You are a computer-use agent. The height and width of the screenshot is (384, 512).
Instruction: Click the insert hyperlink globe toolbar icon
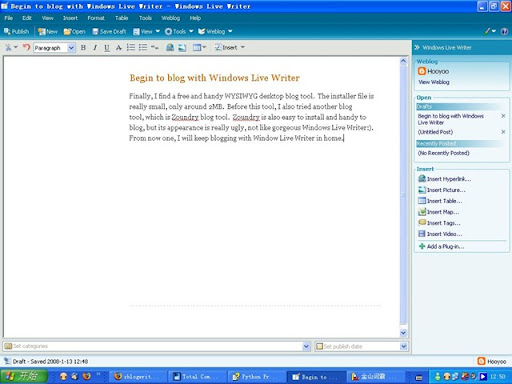(x=170, y=48)
